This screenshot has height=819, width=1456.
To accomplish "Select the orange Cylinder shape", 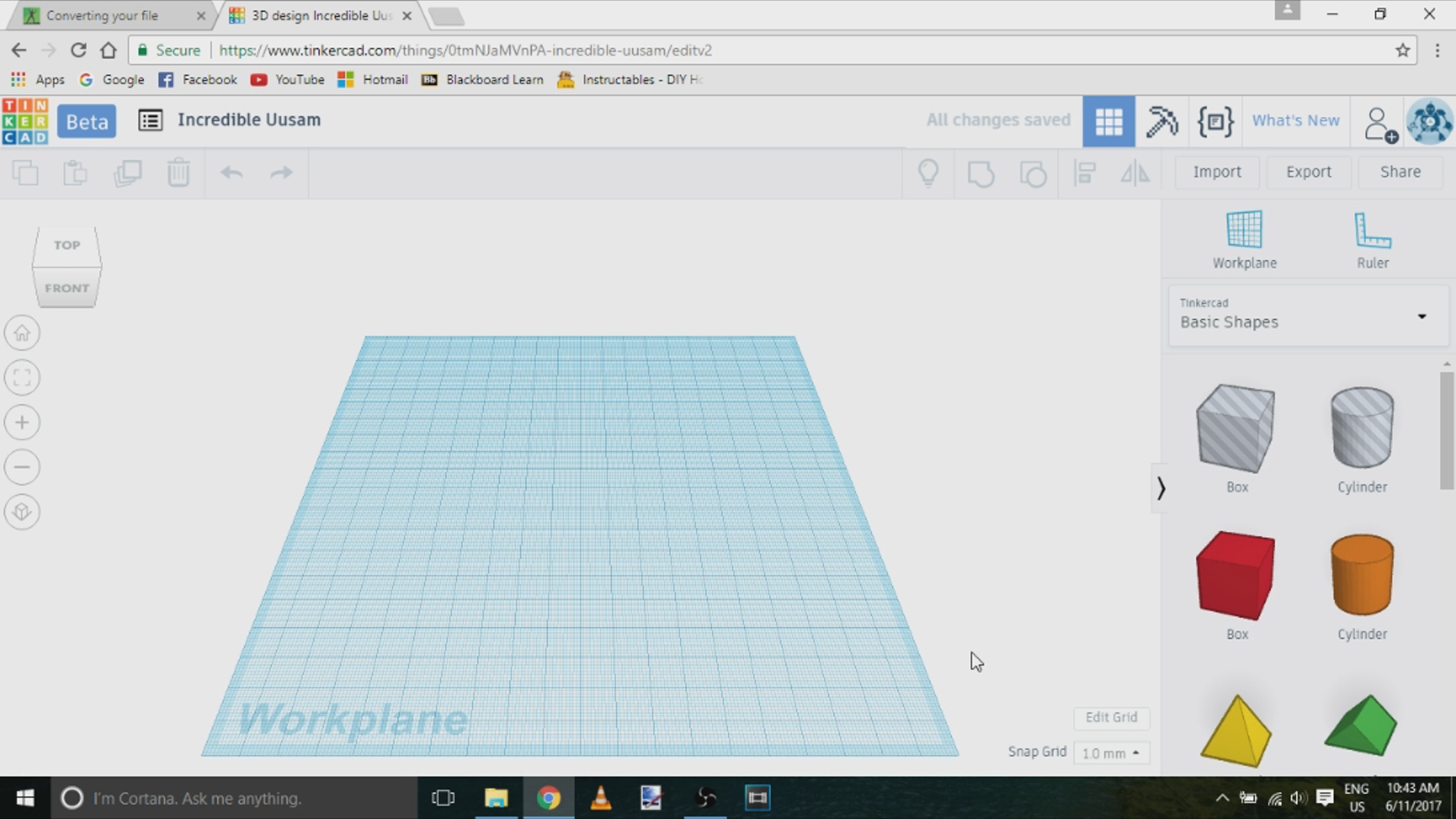I will (x=1362, y=575).
